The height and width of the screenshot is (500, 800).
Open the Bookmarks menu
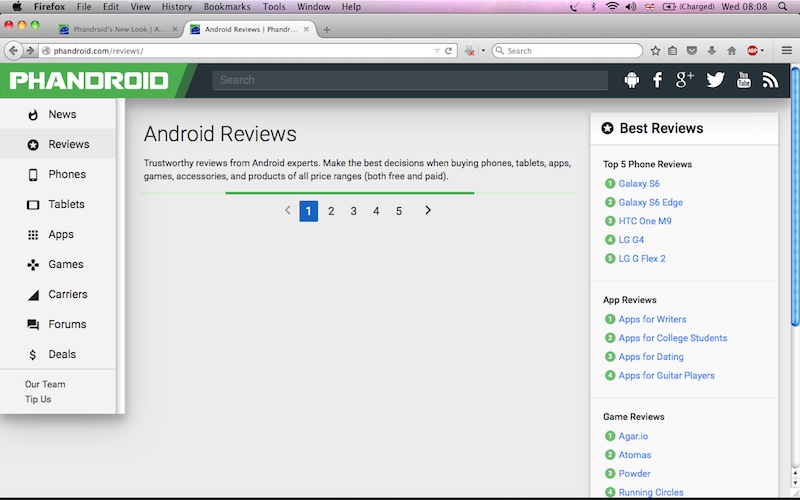tap(226, 7)
